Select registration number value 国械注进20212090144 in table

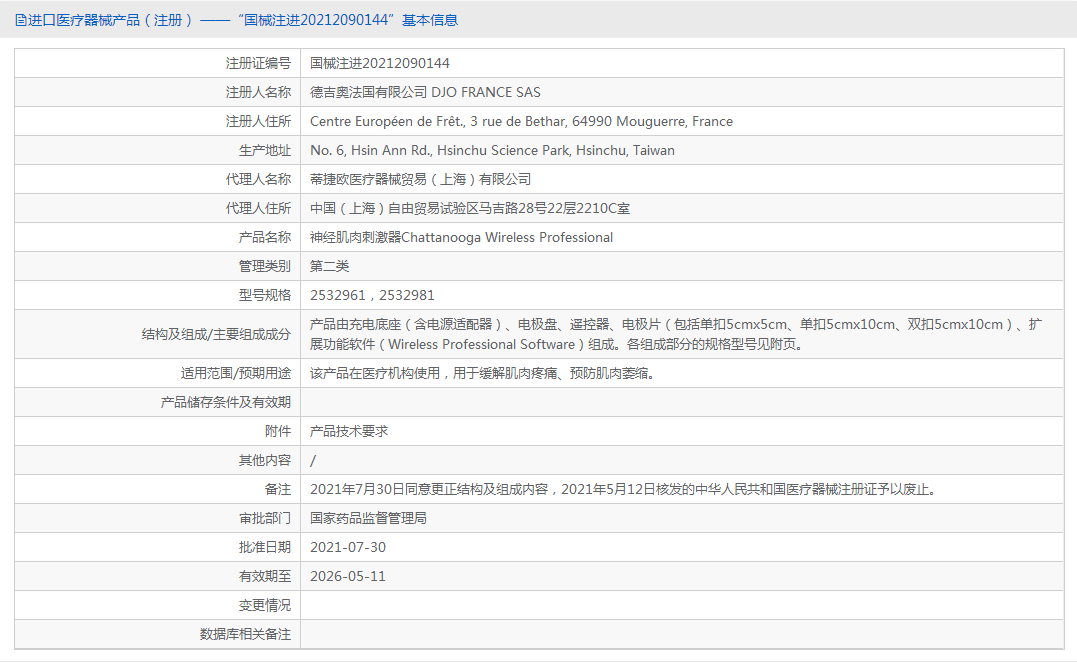pyautogui.click(x=380, y=63)
